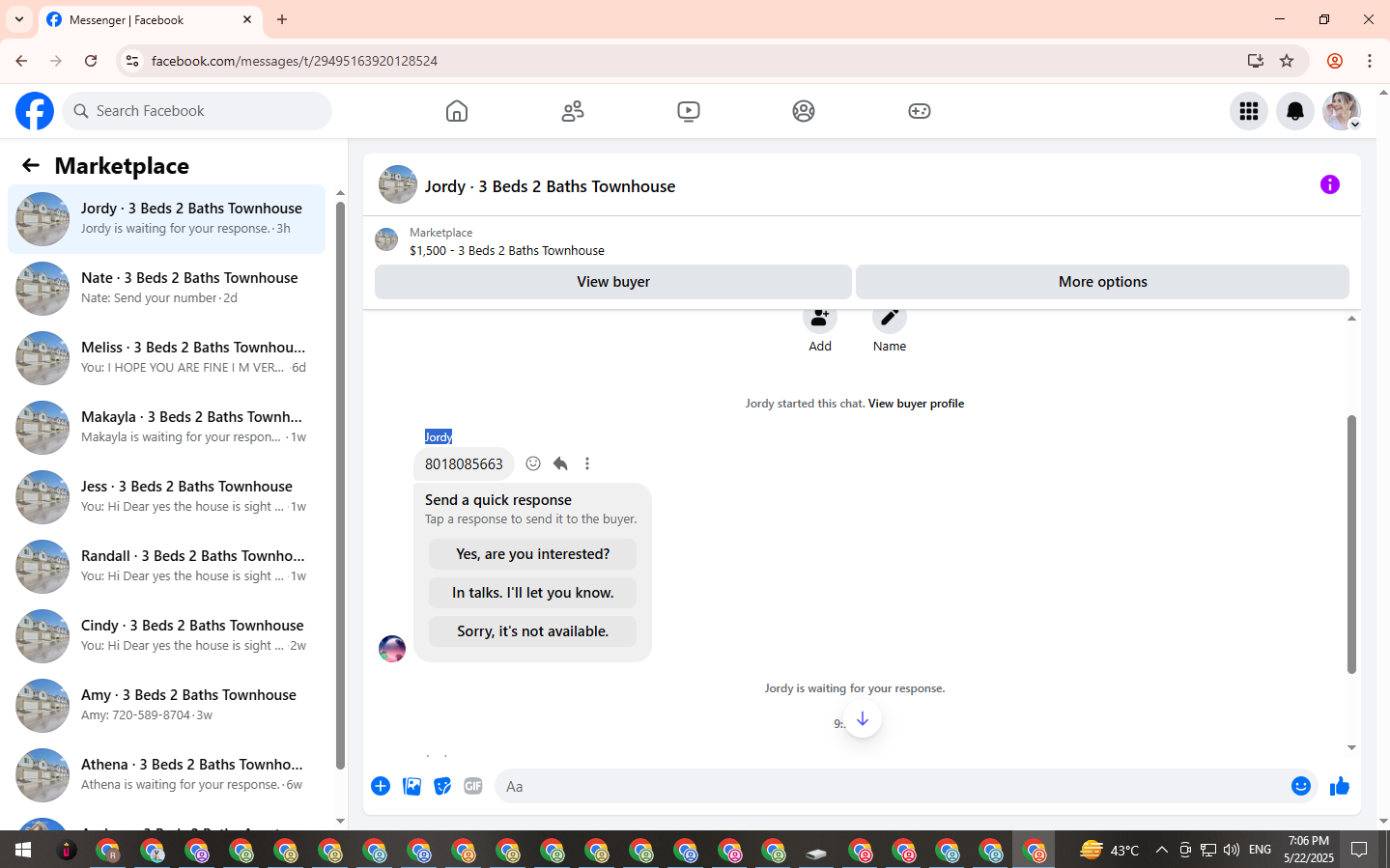
Task: Open the account profile picture menu
Action: coord(1342,111)
